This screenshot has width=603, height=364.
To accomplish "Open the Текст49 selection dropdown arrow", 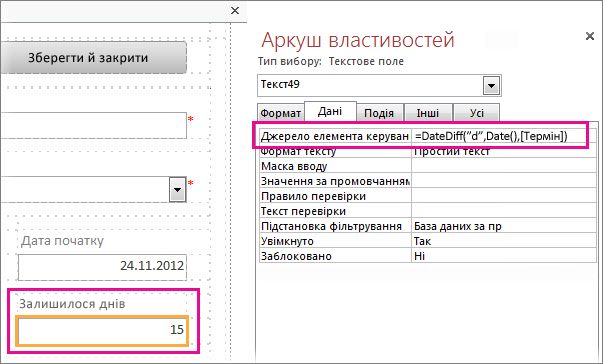I will 491,86.
